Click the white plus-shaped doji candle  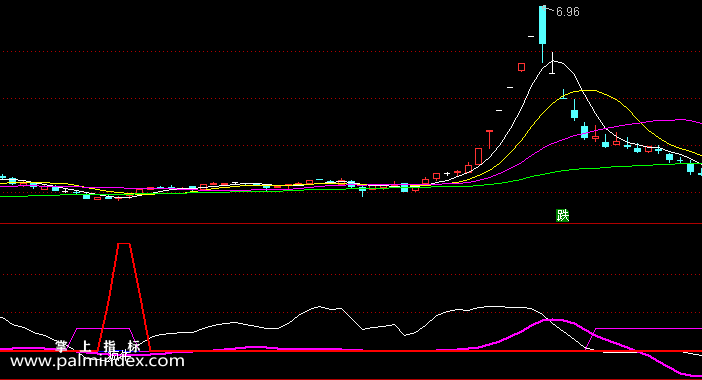(x=447, y=174)
